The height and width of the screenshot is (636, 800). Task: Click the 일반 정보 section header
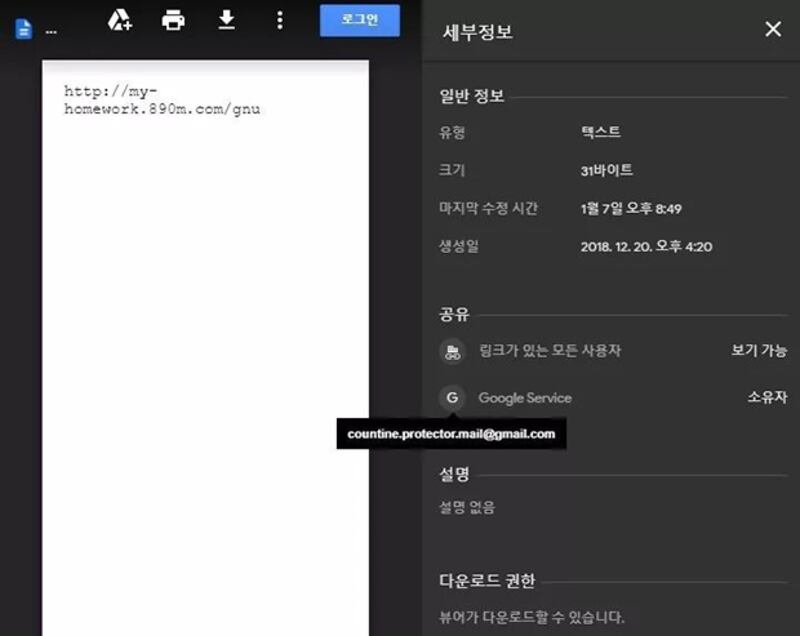(x=472, y=97)
